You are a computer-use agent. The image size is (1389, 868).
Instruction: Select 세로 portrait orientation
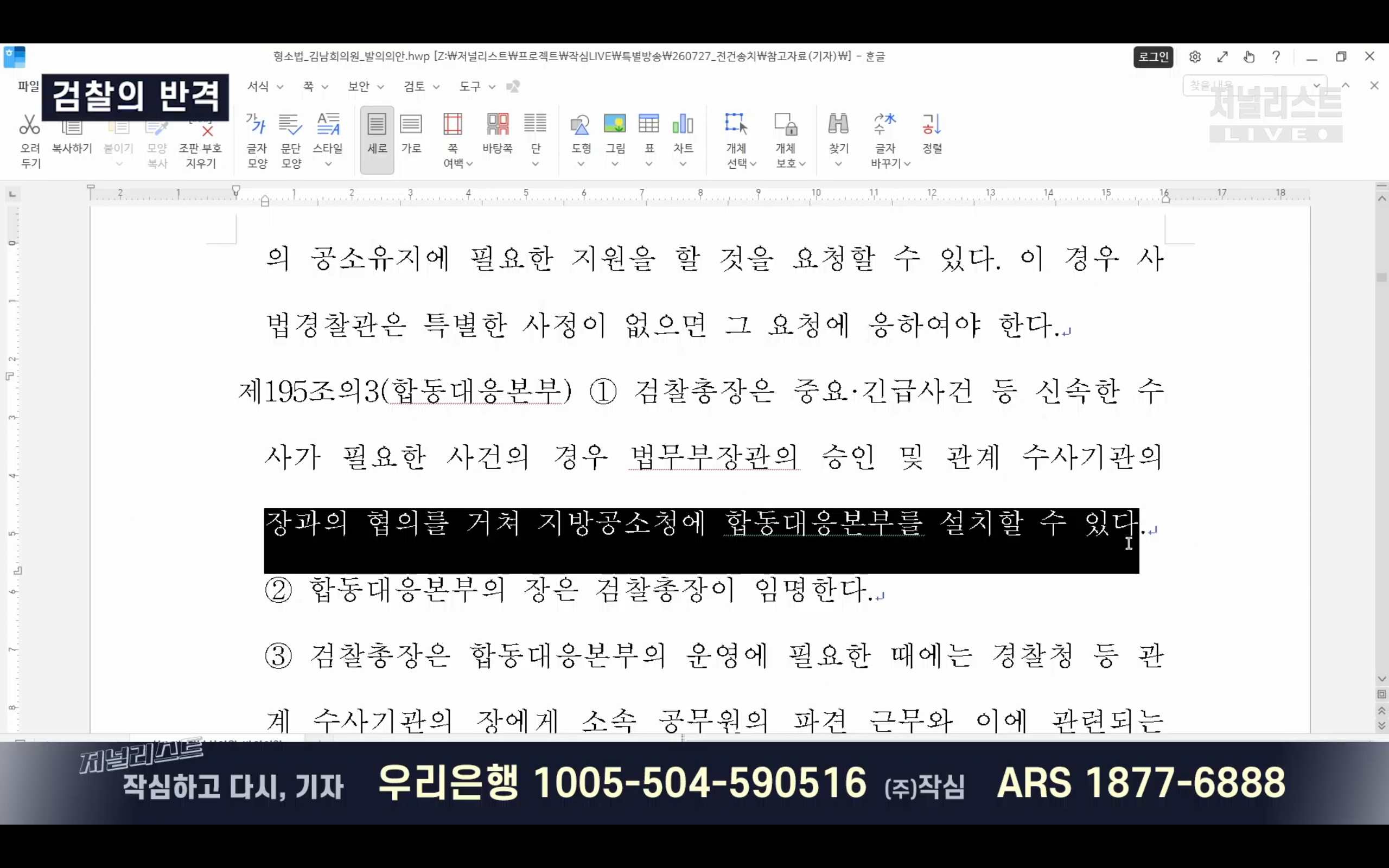point(377,139)
